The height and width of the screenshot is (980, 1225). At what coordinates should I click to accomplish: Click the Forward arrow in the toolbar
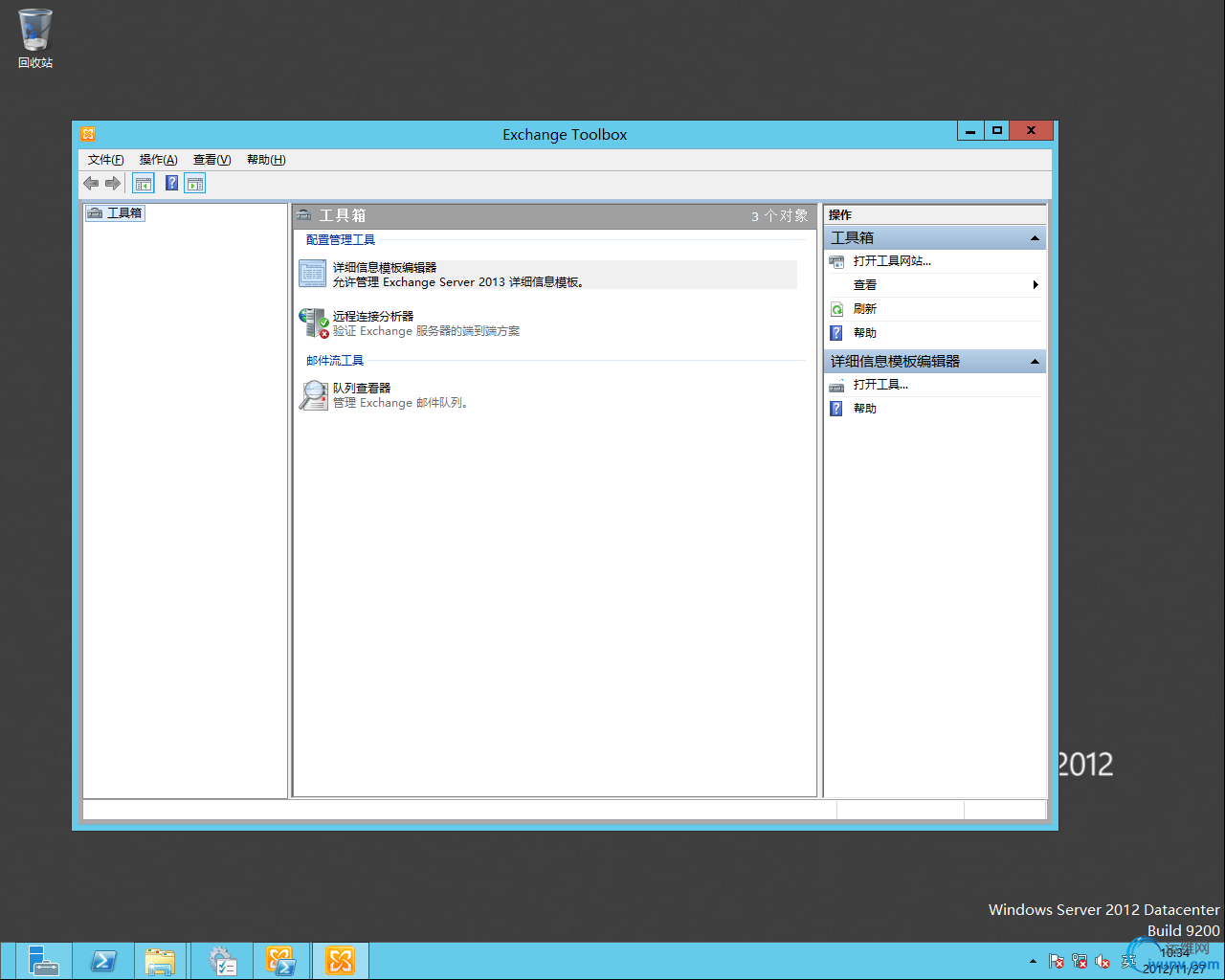click(x=113, y=184)
